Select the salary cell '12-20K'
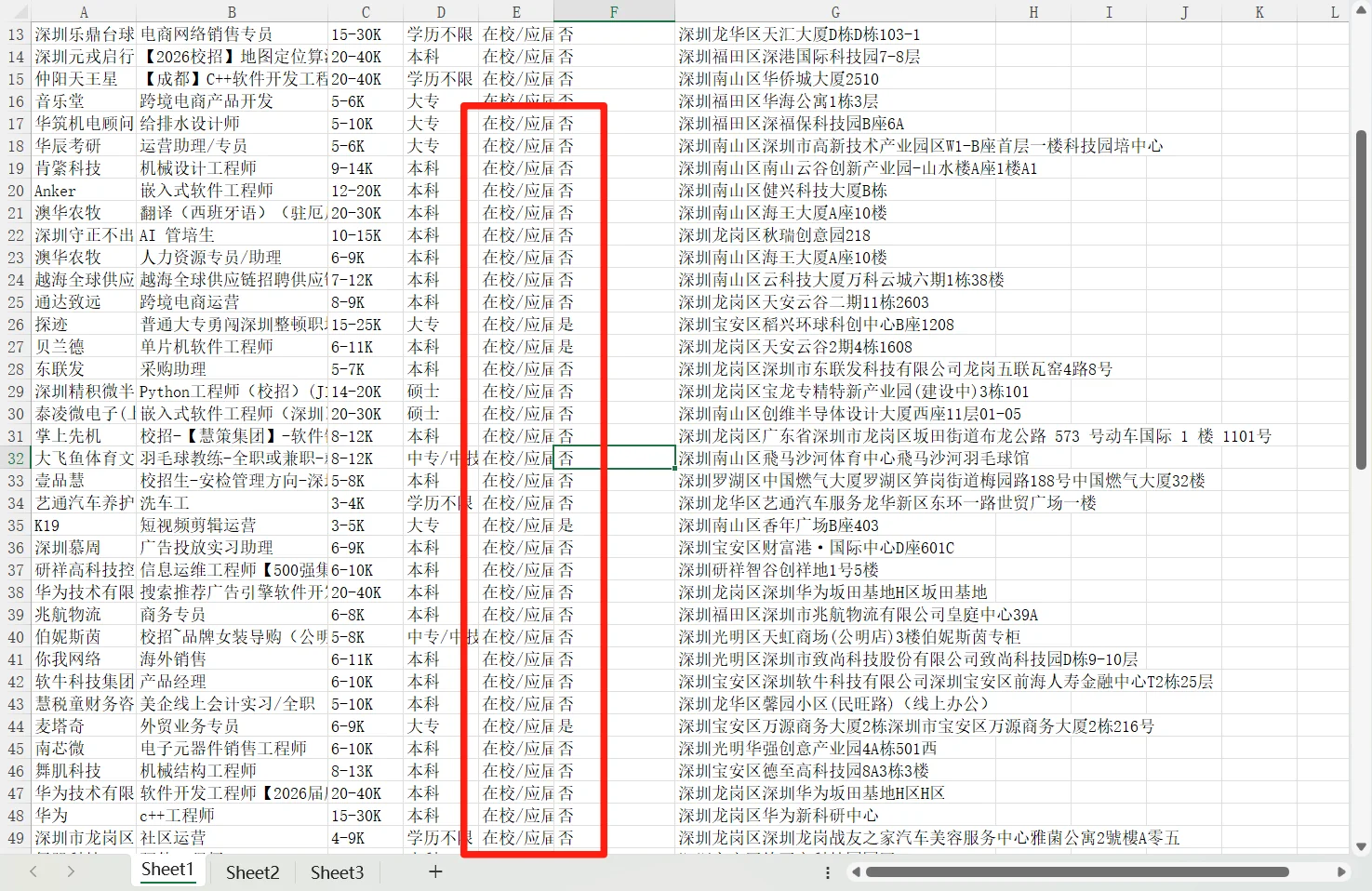Screen dimensions: 1372x891 click(x=366, y=191)
